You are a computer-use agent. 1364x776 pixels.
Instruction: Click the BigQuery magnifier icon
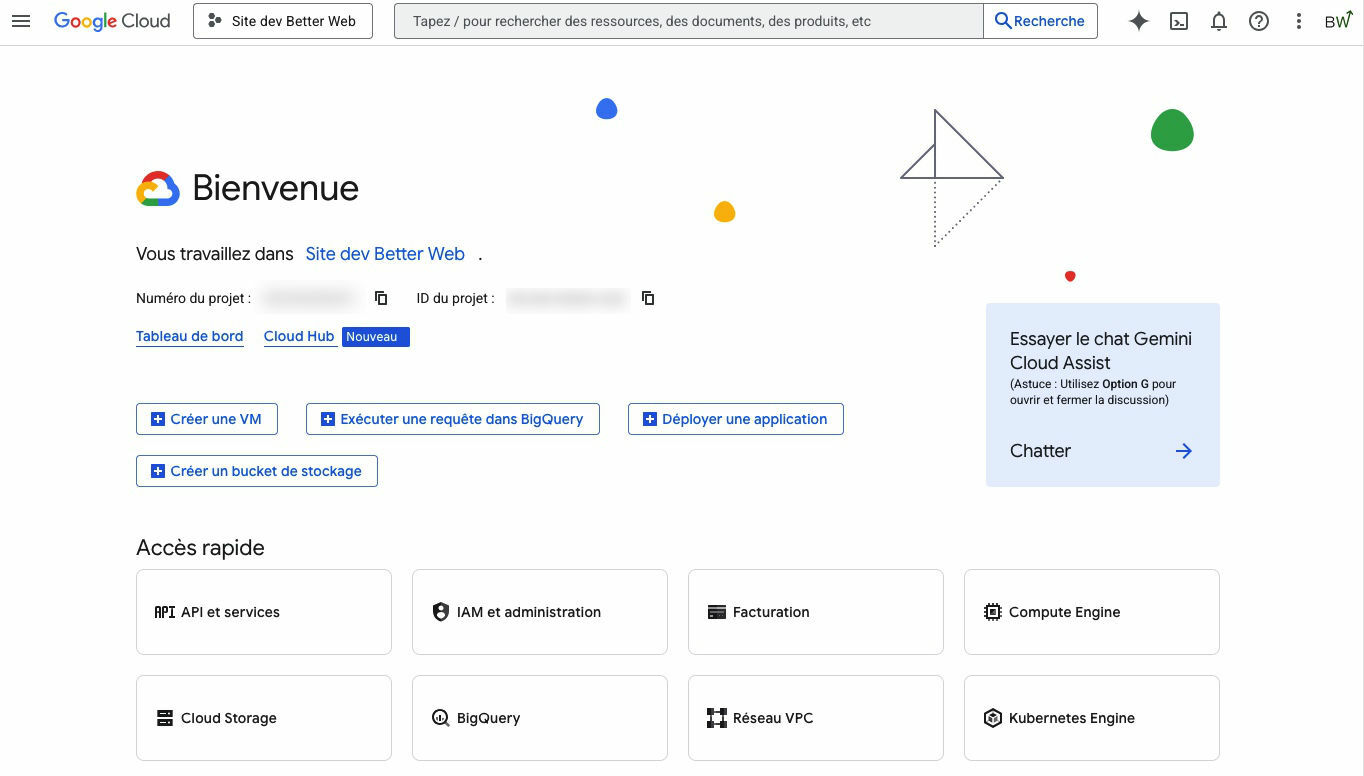pyautogui.click(x=441, y=718)
